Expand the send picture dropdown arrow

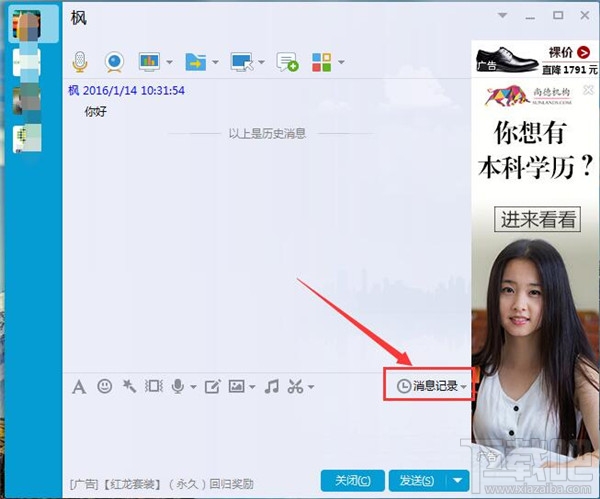[x=252, y=387]
